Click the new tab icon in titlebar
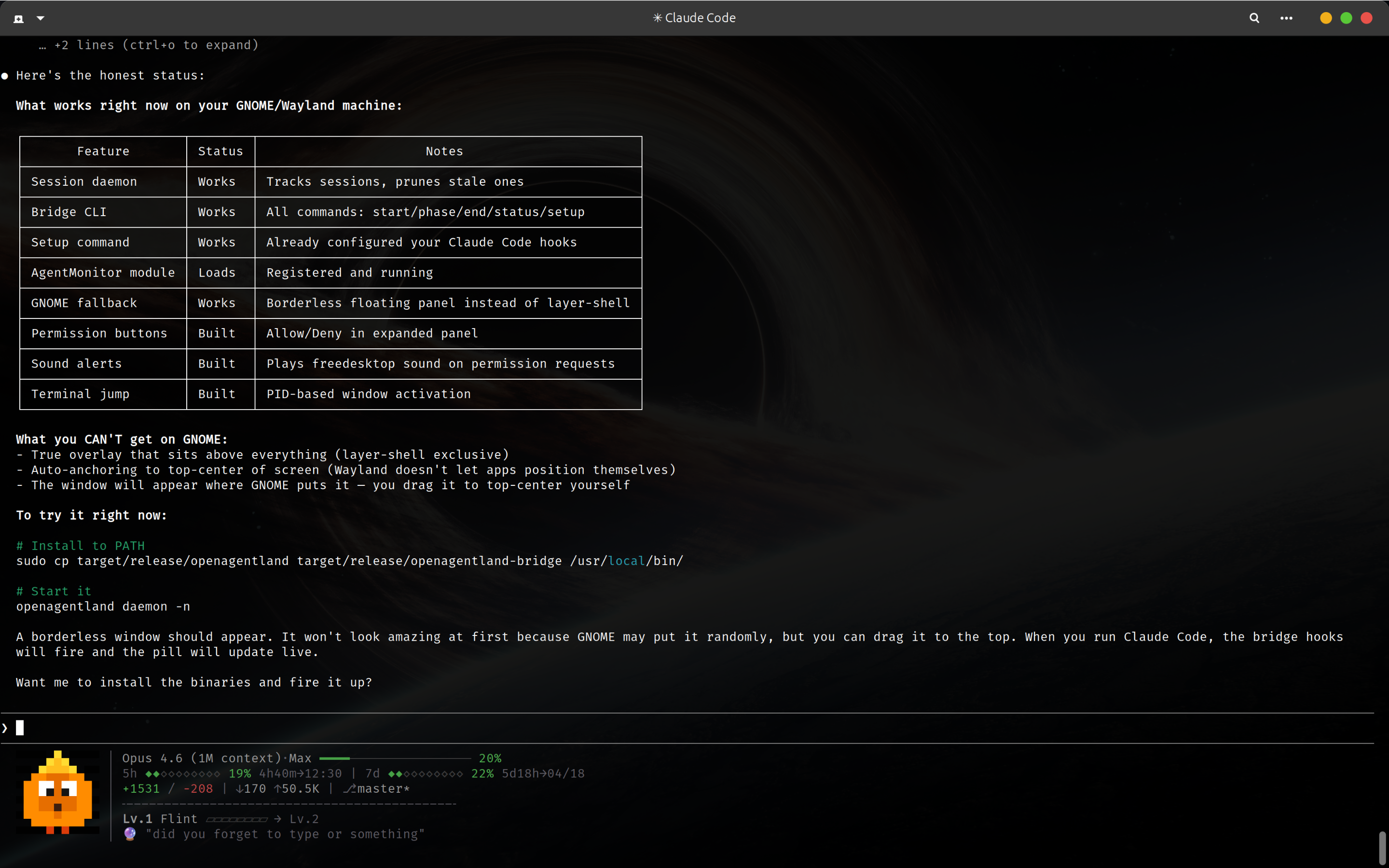 (x=18, y=18)
